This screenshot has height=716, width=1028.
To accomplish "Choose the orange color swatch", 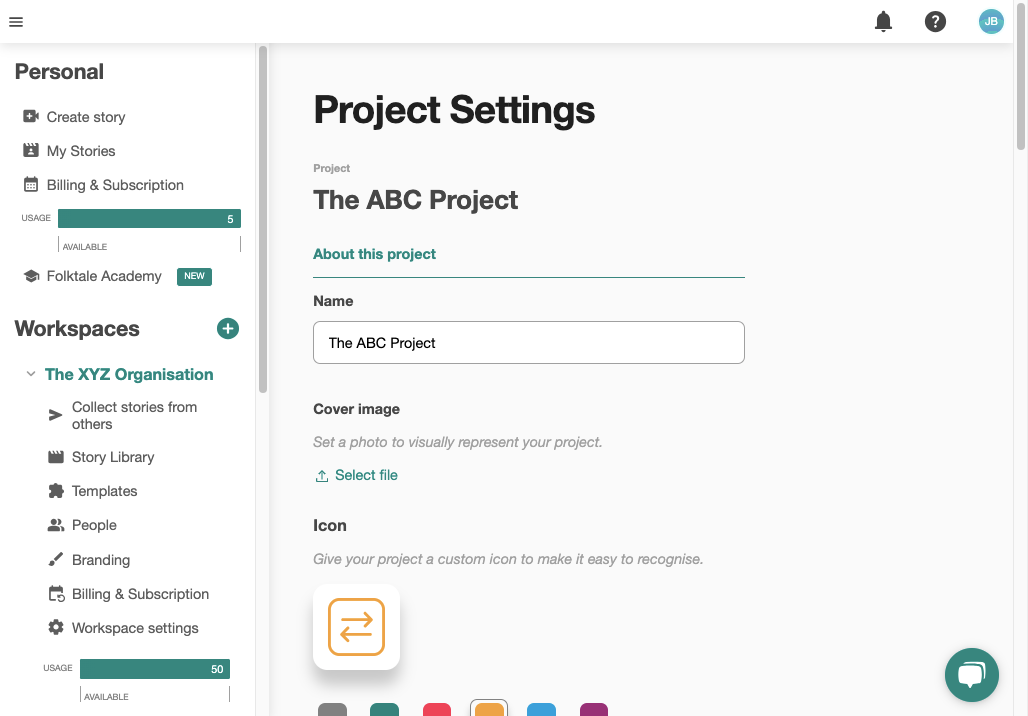I will pyautogui.click(x=489, y=709).
